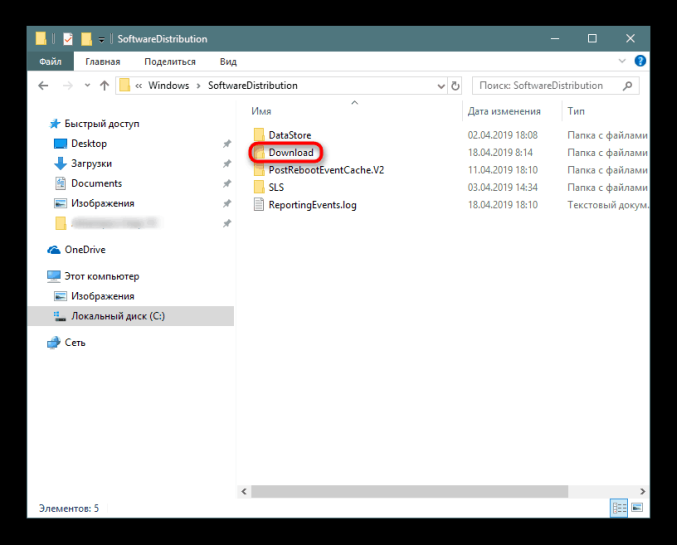Viewport: 677px width, 545px height.
Task: Open the Файл ribbon tab
Action: 50,61
